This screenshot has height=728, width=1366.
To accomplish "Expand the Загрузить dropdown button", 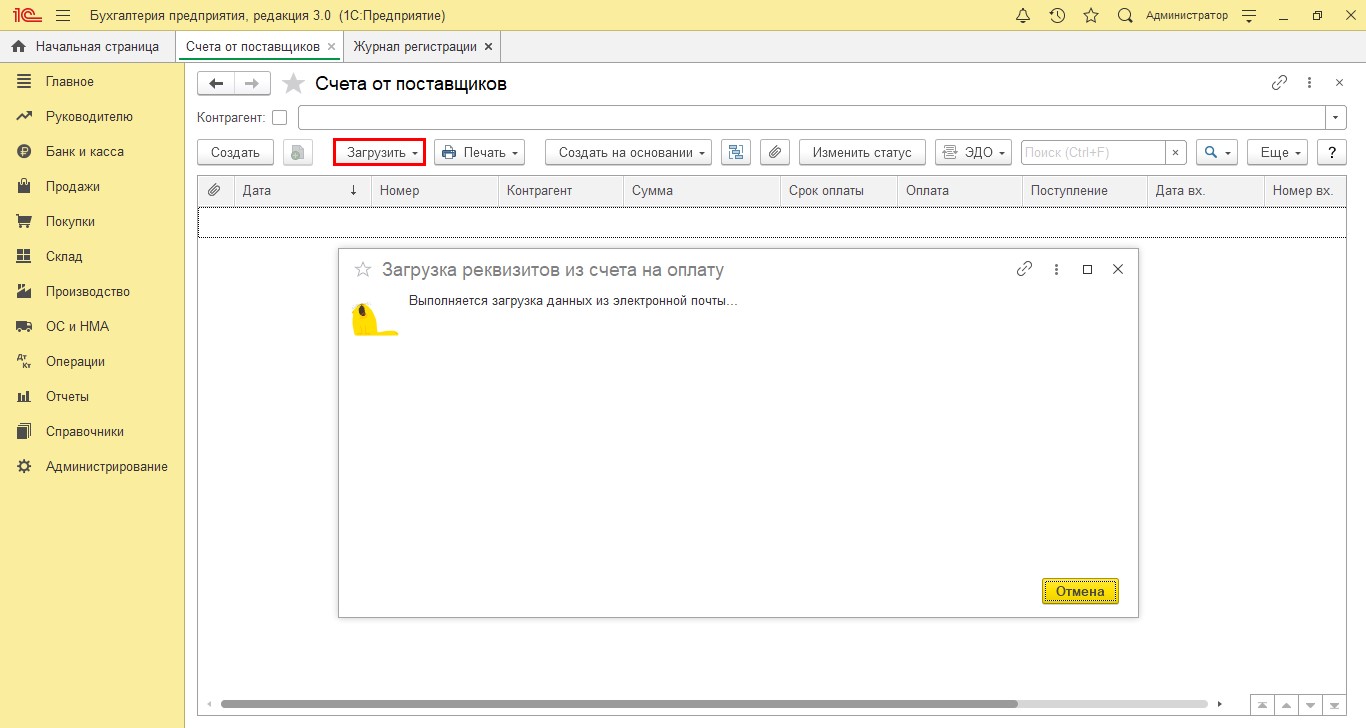I will click(x=380, y=152).
